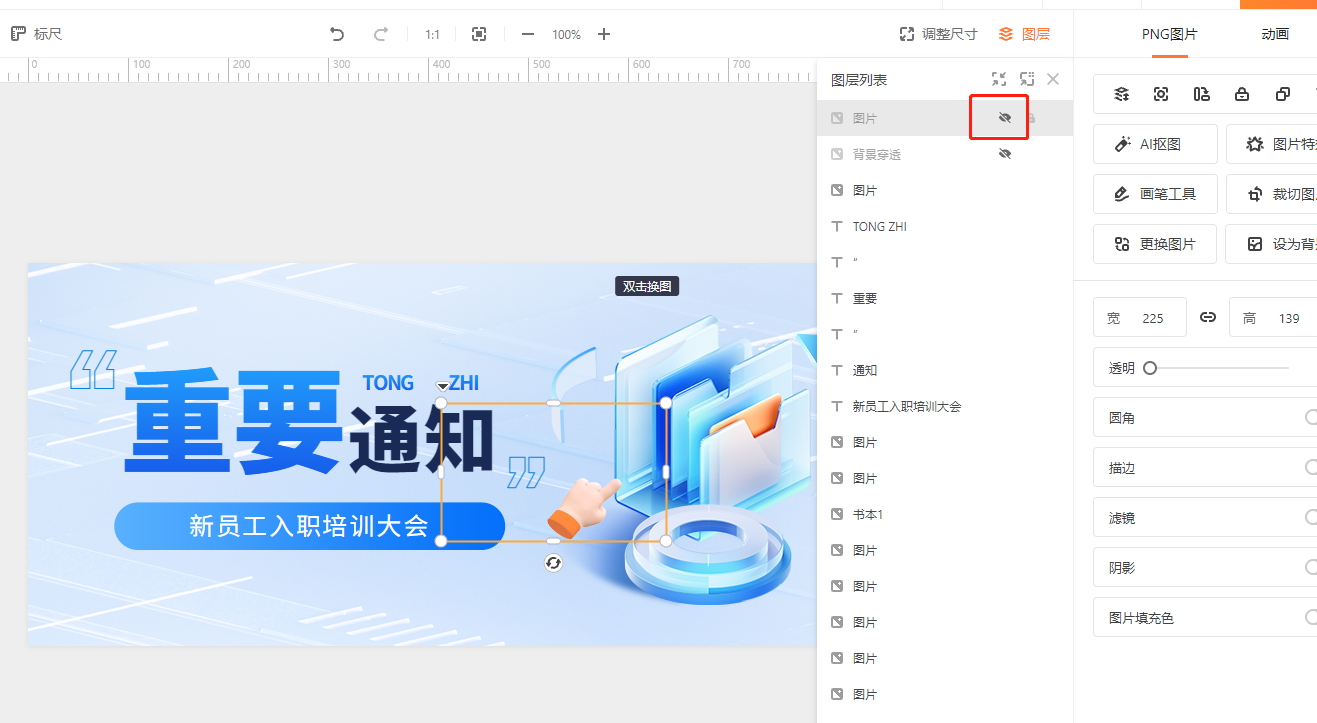
Task: Click the 图片填充色 property label
Action: tap(1141, 618)
